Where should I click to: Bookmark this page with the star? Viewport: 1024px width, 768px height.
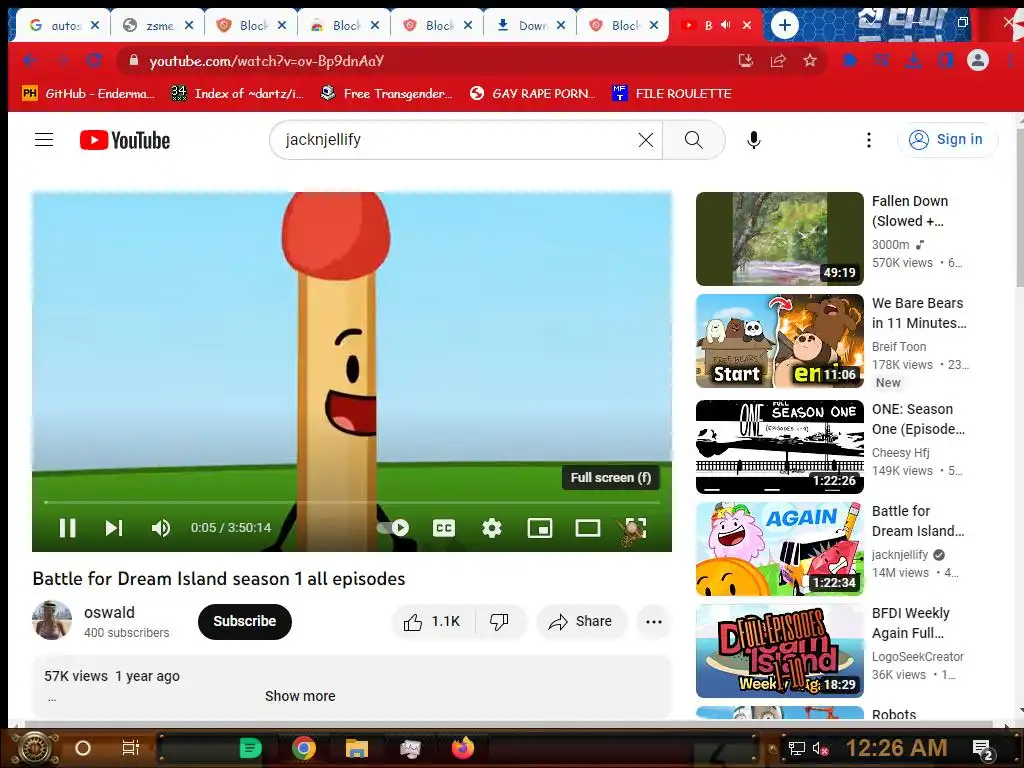pos(810,61)
